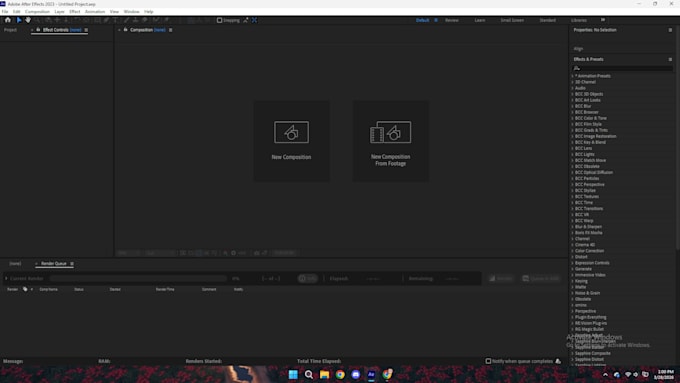Enable Notify when queue completes checkbox
The width and height of the screenshot is (680, 383).
[488, 361]
